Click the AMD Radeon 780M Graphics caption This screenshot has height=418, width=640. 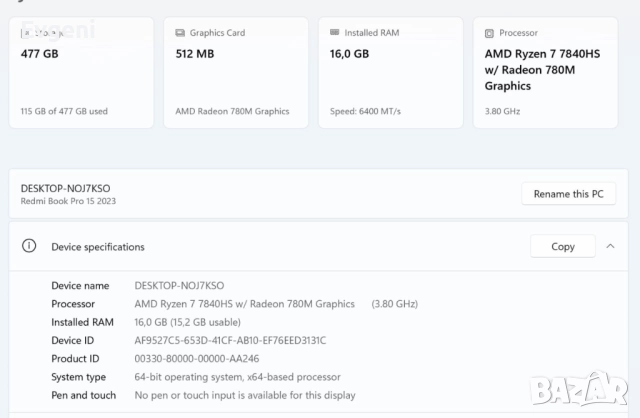coord(232,111)
